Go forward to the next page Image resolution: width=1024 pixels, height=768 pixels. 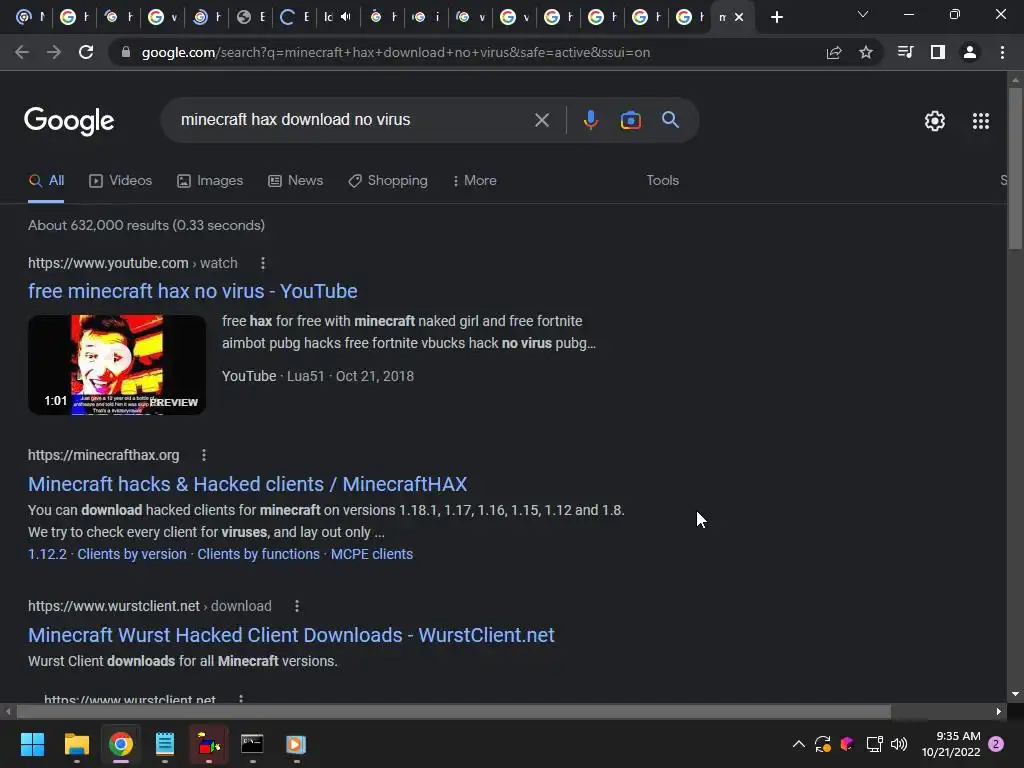[x=54, y=52]
